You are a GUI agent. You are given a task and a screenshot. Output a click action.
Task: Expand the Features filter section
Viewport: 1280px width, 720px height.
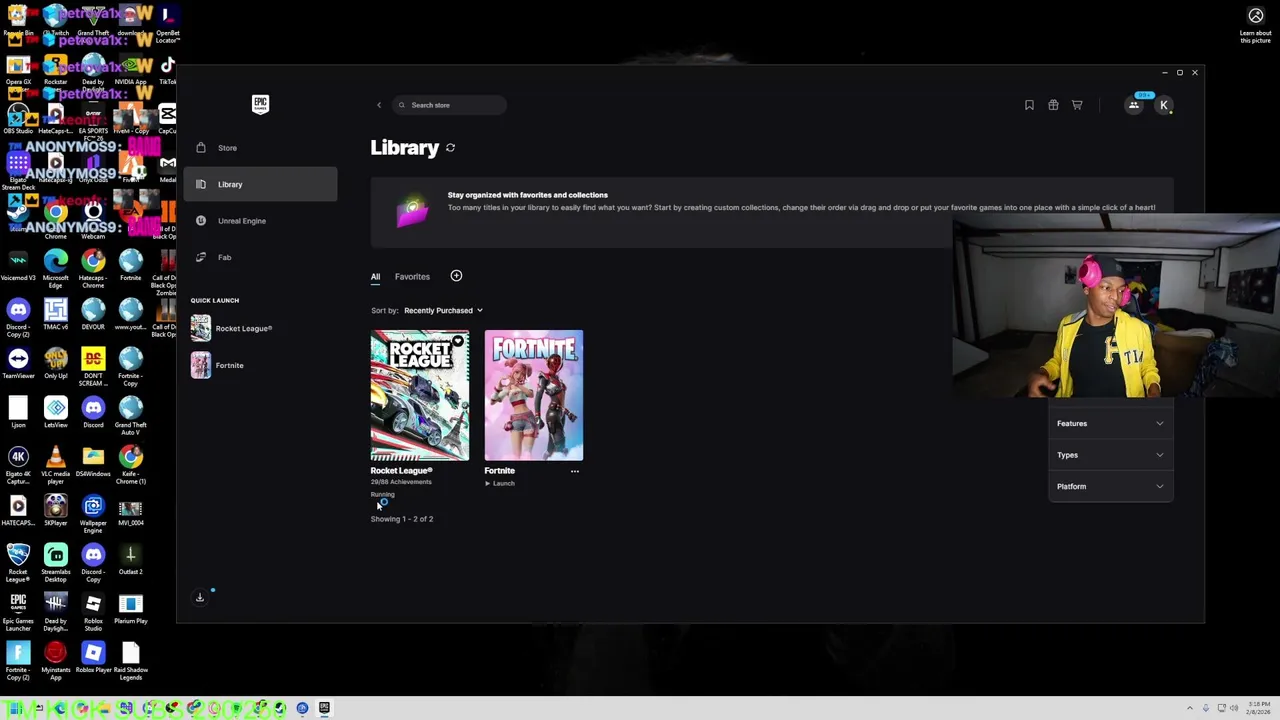pyautogui.click(x=1110, y=423)
